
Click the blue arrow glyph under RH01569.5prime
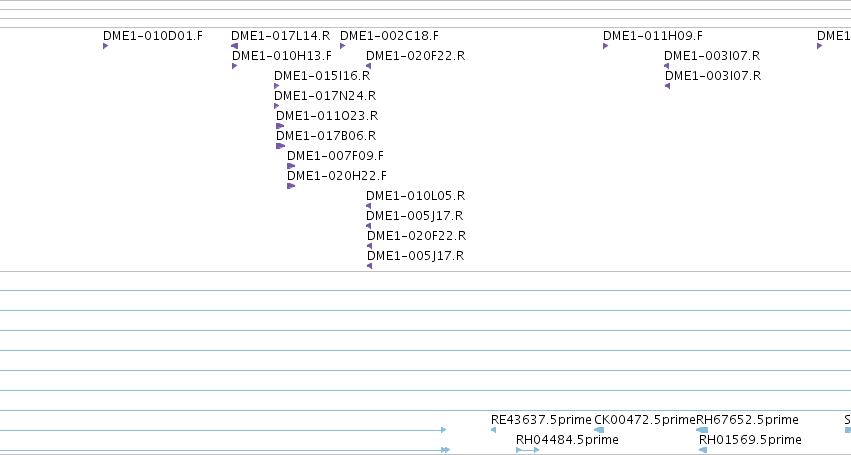click(x=703, y=450)
